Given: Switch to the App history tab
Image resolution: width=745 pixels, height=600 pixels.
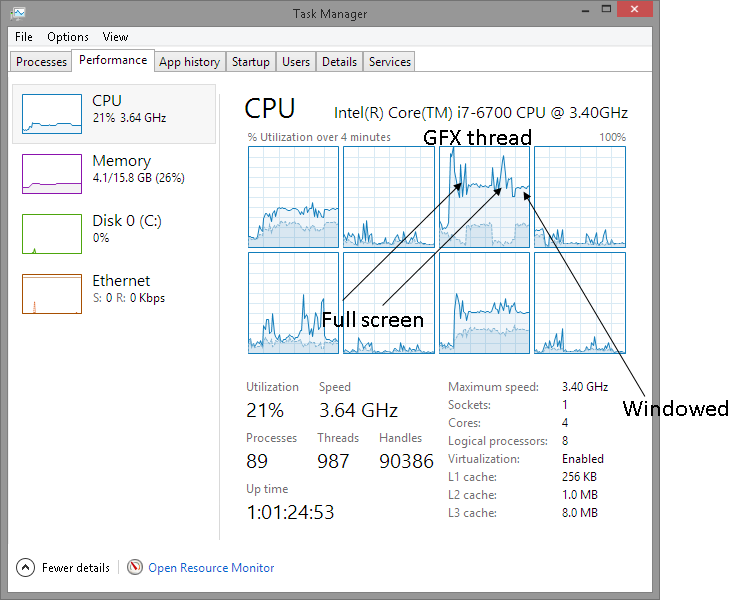Looking at the screenshot, I should click(x=190, y=62).
